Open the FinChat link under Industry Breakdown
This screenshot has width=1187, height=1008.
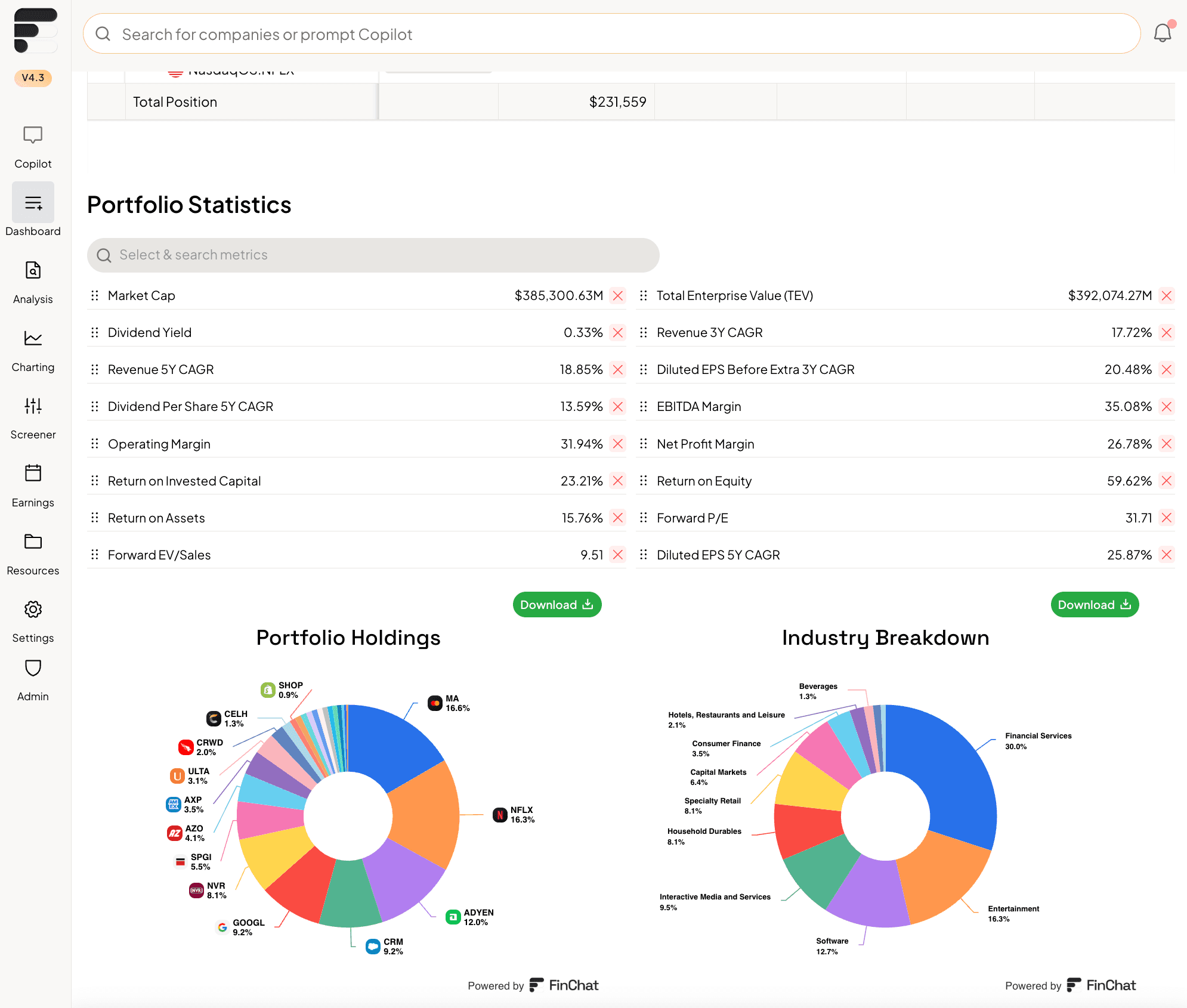tap(1101, 985)
